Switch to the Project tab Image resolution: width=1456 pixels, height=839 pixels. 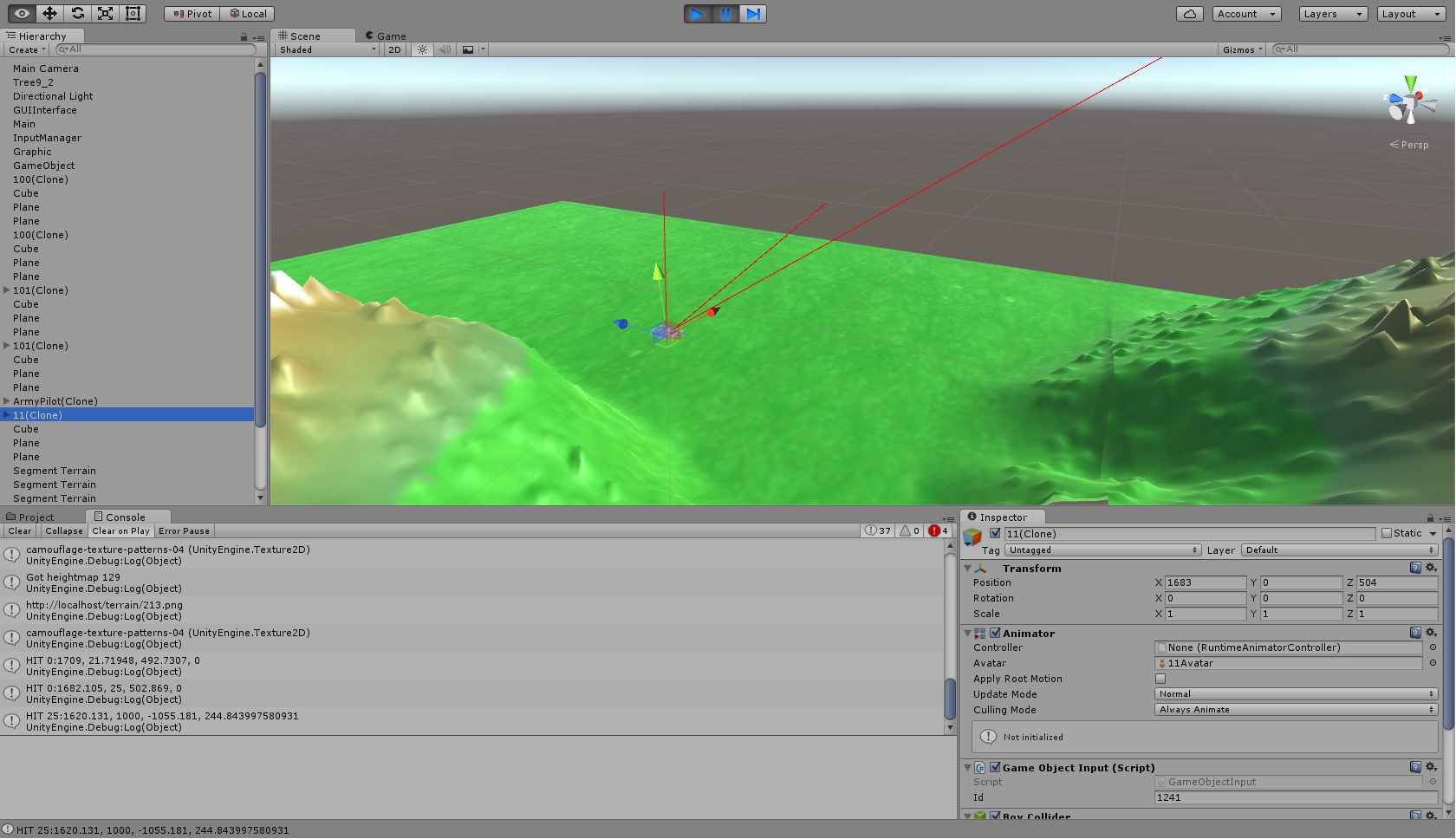pos(30,517)
